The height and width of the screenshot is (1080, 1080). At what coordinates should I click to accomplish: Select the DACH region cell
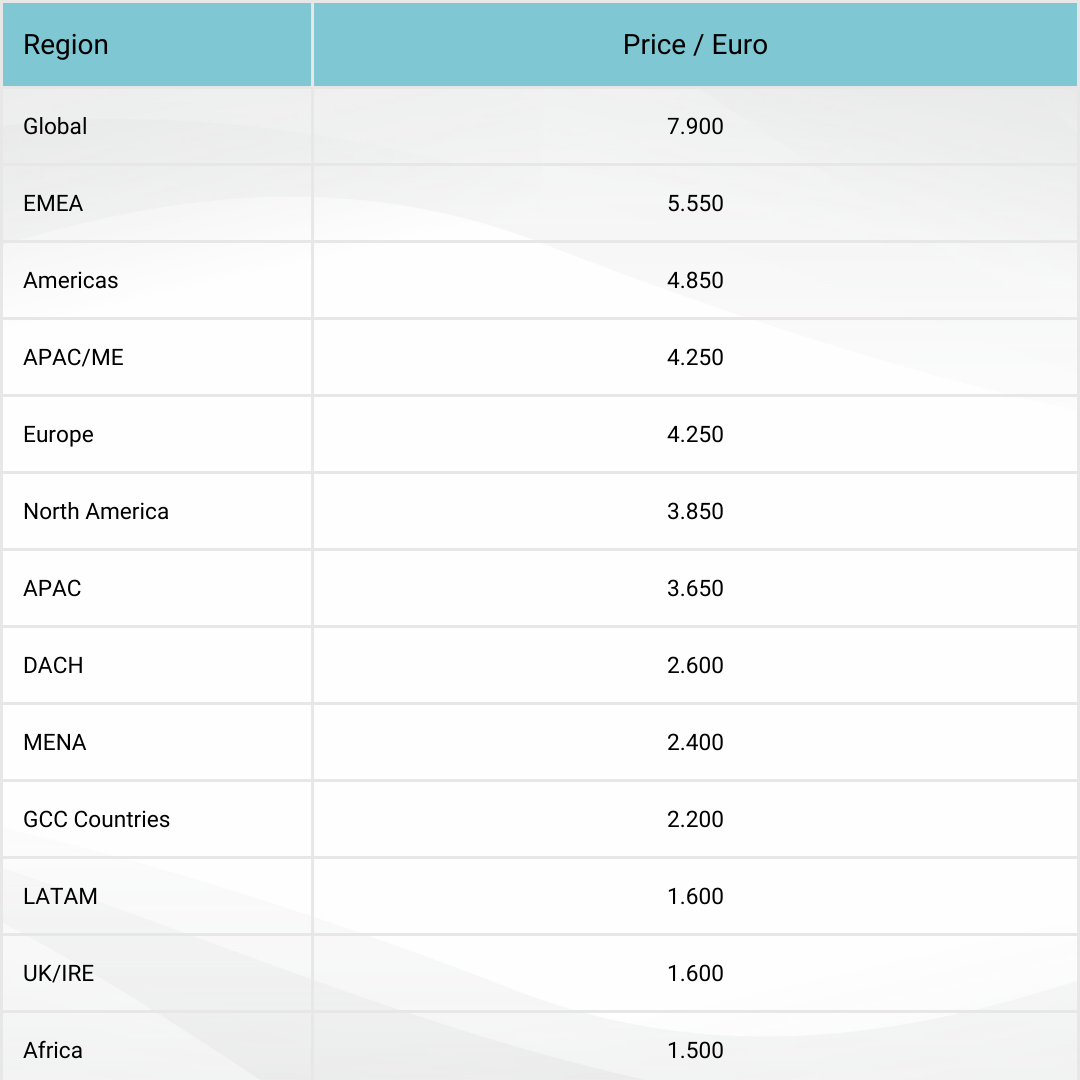(54, 666)
